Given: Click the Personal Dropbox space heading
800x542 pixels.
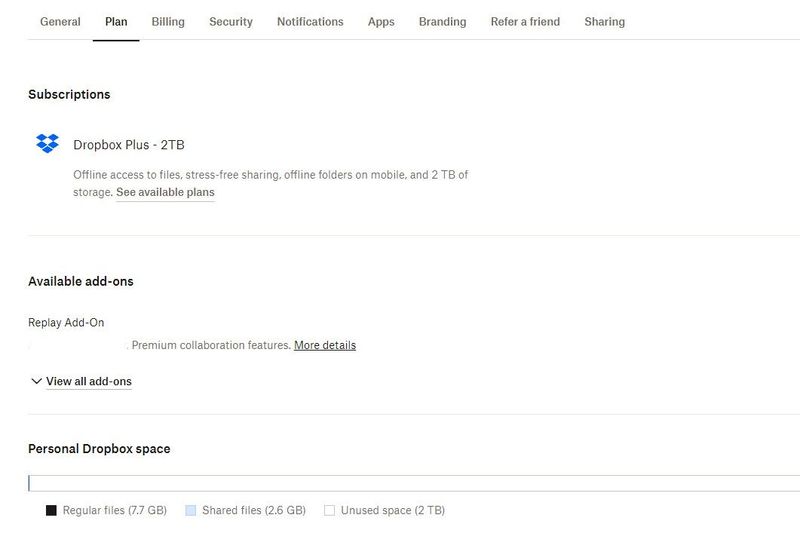Looking at the screenshot, I should pos(99,449).
